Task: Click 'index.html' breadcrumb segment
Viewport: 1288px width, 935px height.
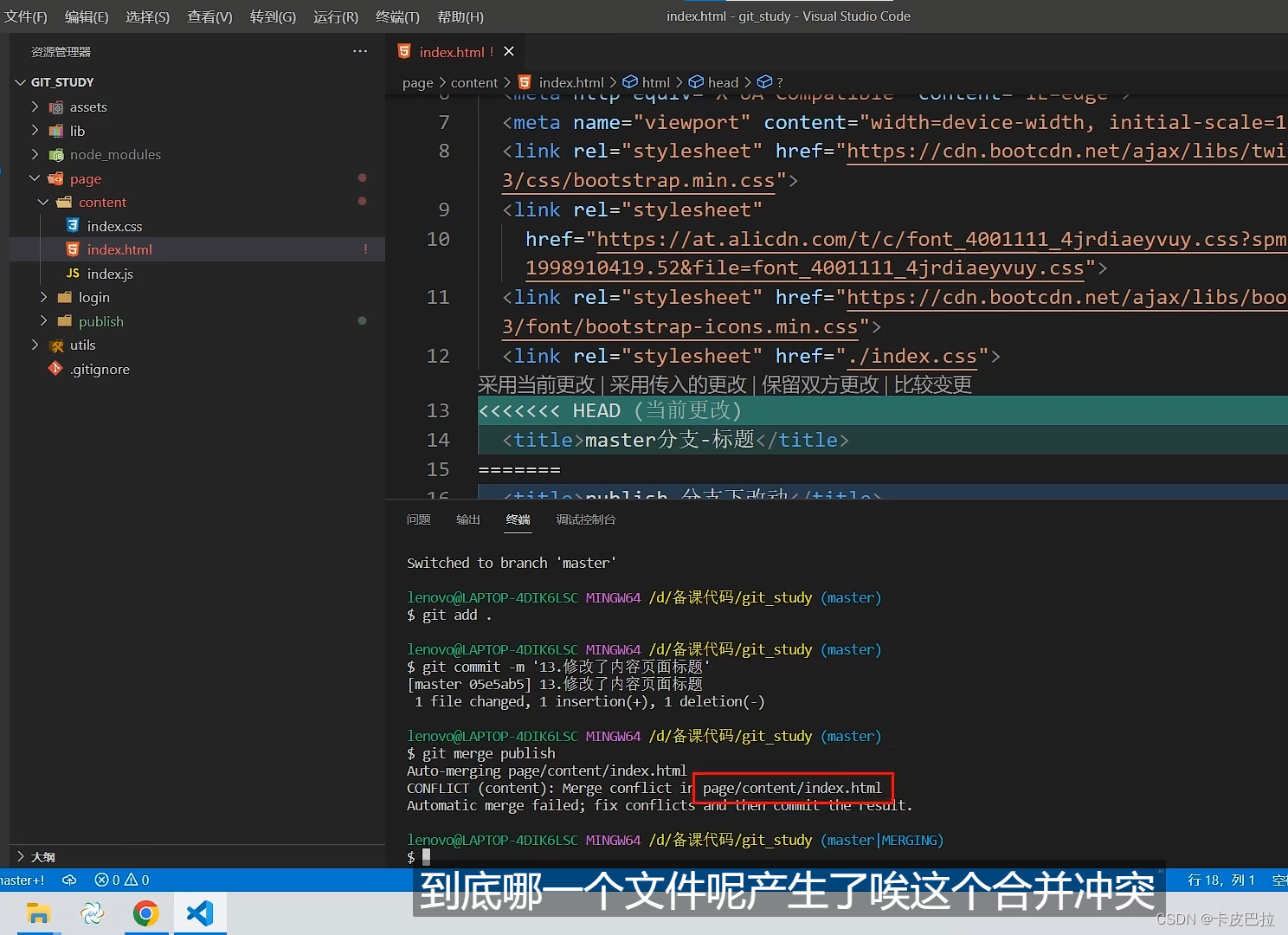Action: [x=571, y=82]
